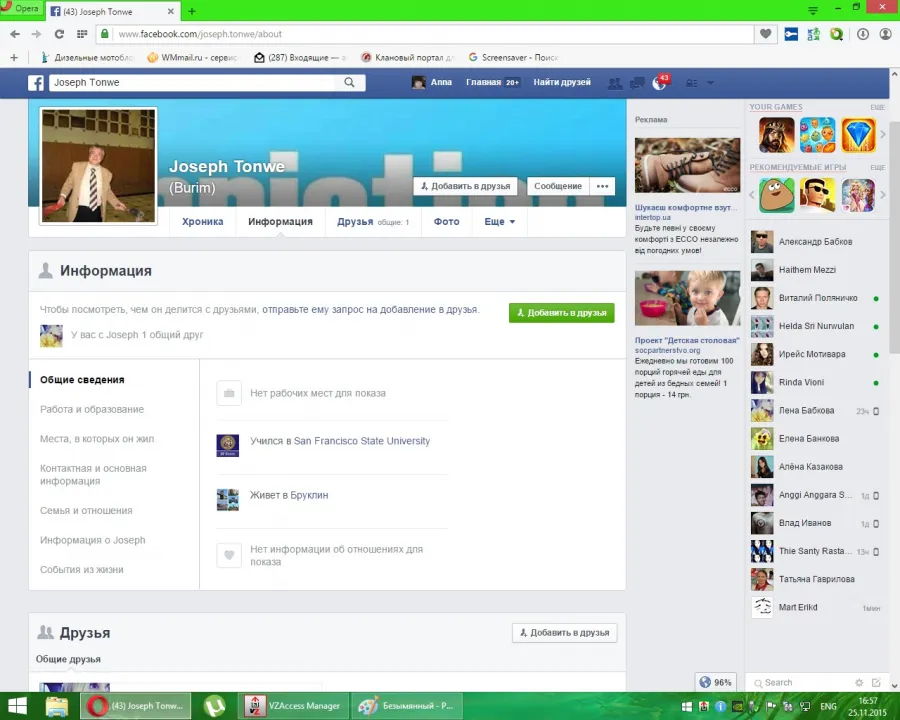Click the San Francisco State University logo icon
This screenshot has height=720, width=900.
227,446
